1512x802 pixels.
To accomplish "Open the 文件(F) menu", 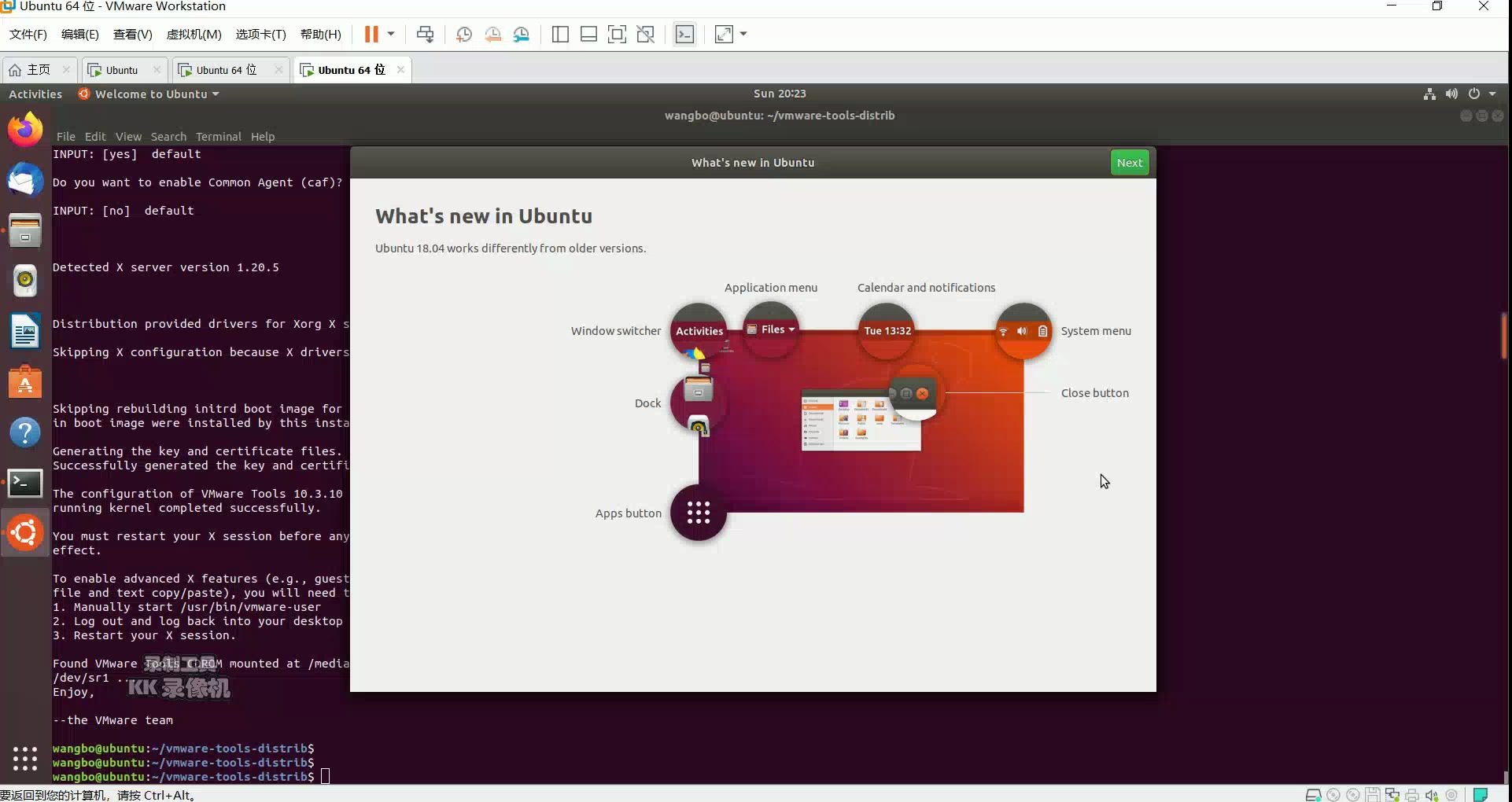I will pos(28,34).
